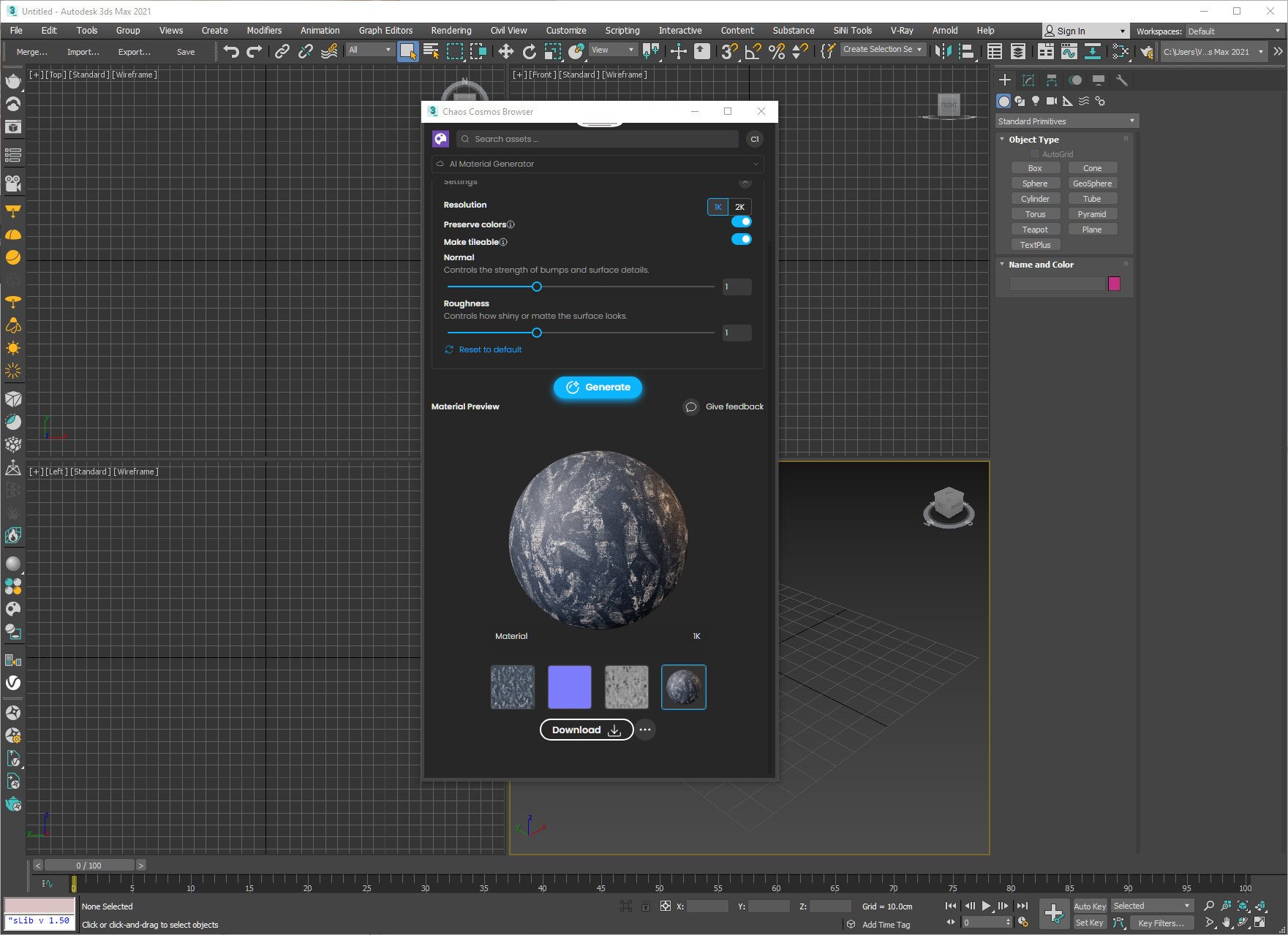Click the Align tool icon

point(967,51)
